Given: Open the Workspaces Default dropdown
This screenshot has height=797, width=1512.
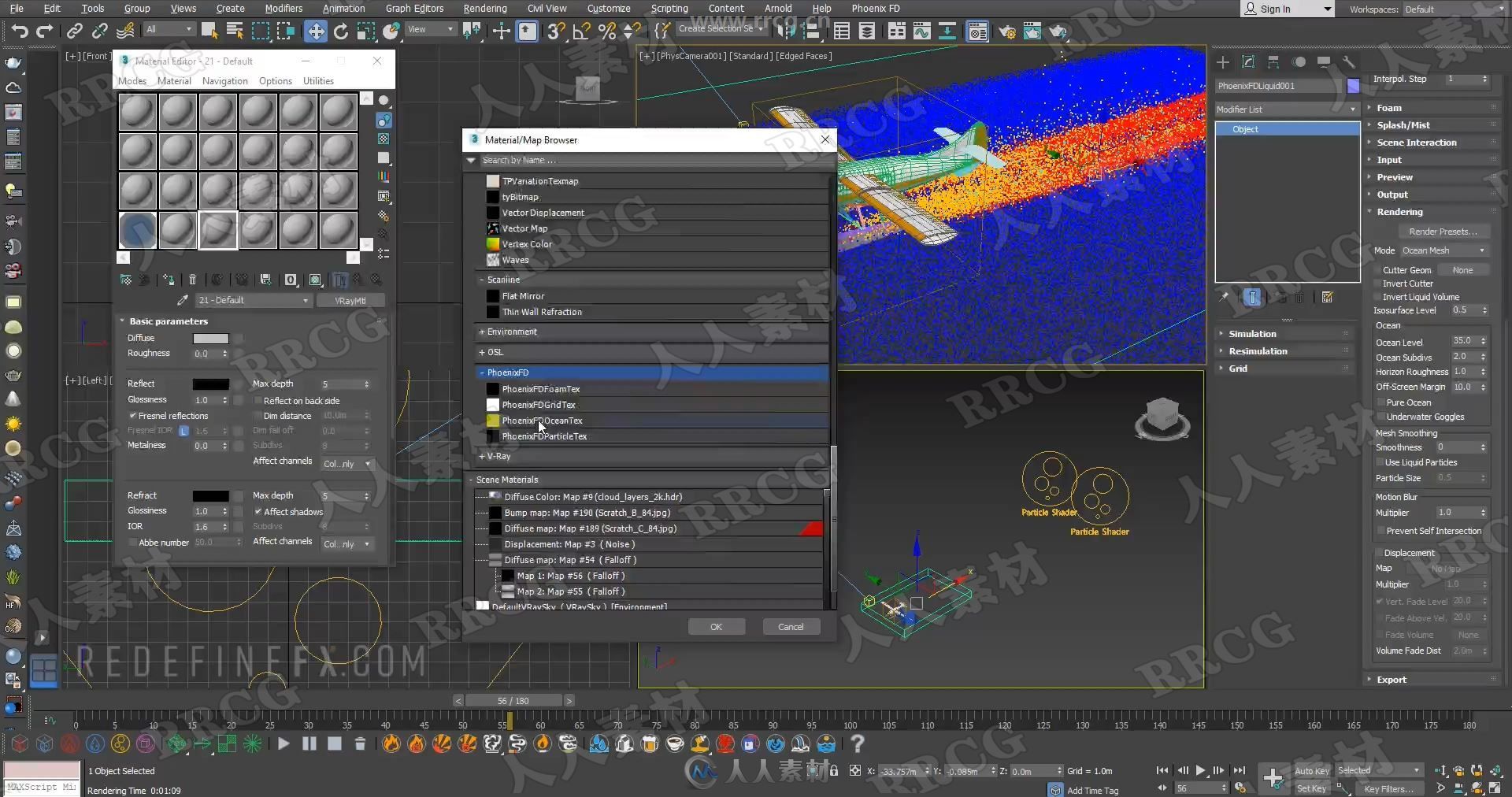Looking at the screenshot, I should (x=1453, y=9).
